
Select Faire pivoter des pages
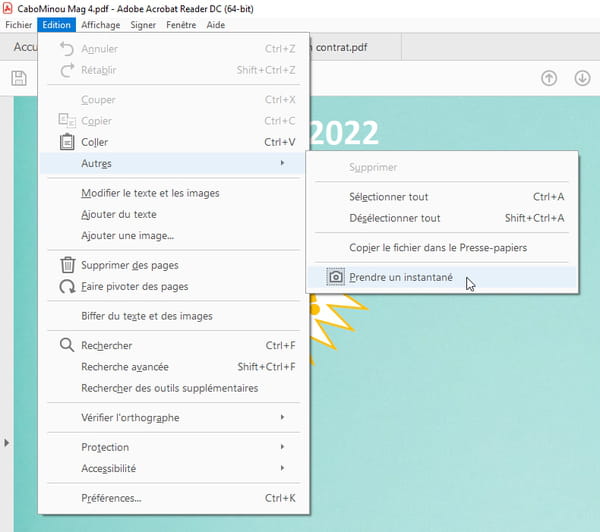pyautogui.click(x=173, y=286)
